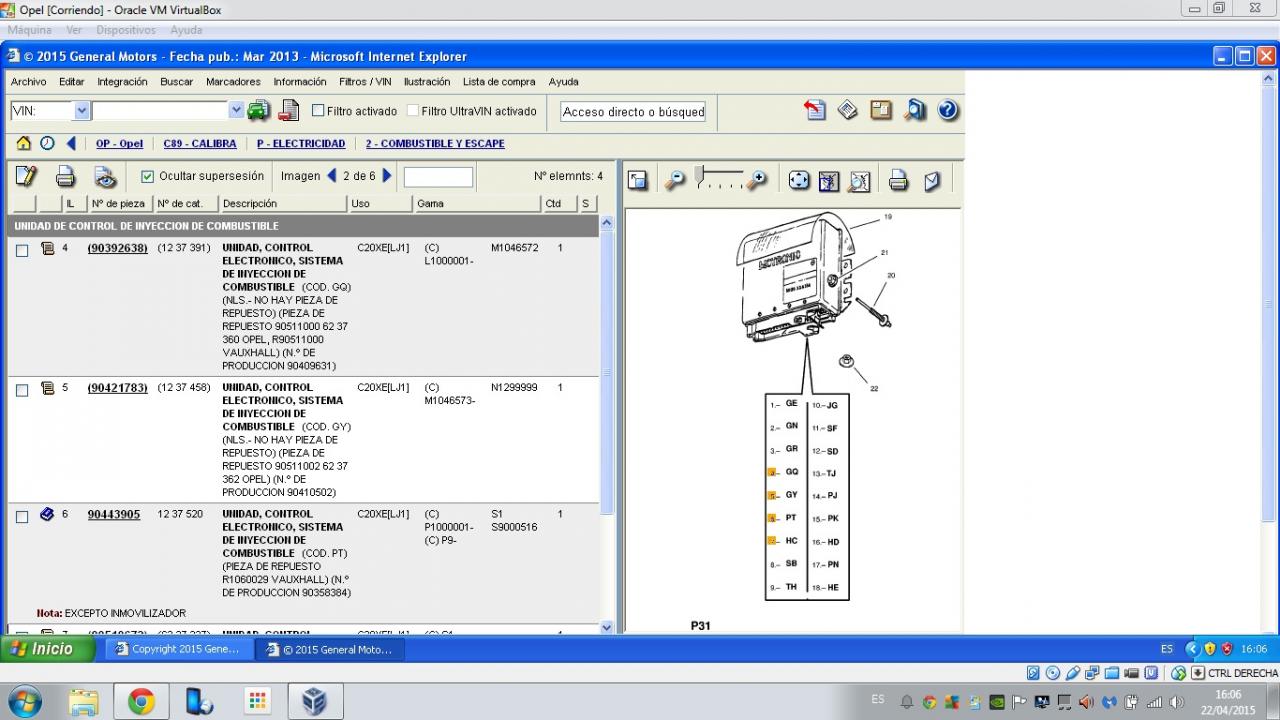The width and height of the screenshot is (1280, 720).
Task: Open the blue help question mark icon
Action: (948, 110)
